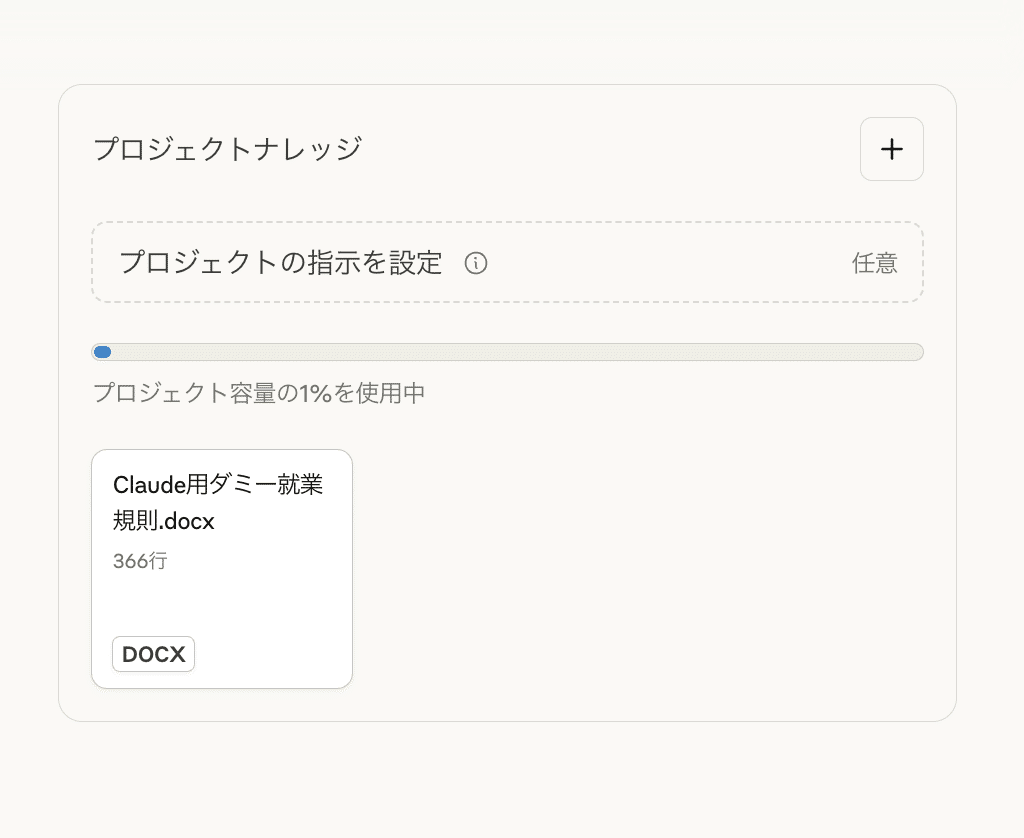Click the DOCX file type badge
Image resolution: width=1024 pixels, height=838 pixels.
153,654
